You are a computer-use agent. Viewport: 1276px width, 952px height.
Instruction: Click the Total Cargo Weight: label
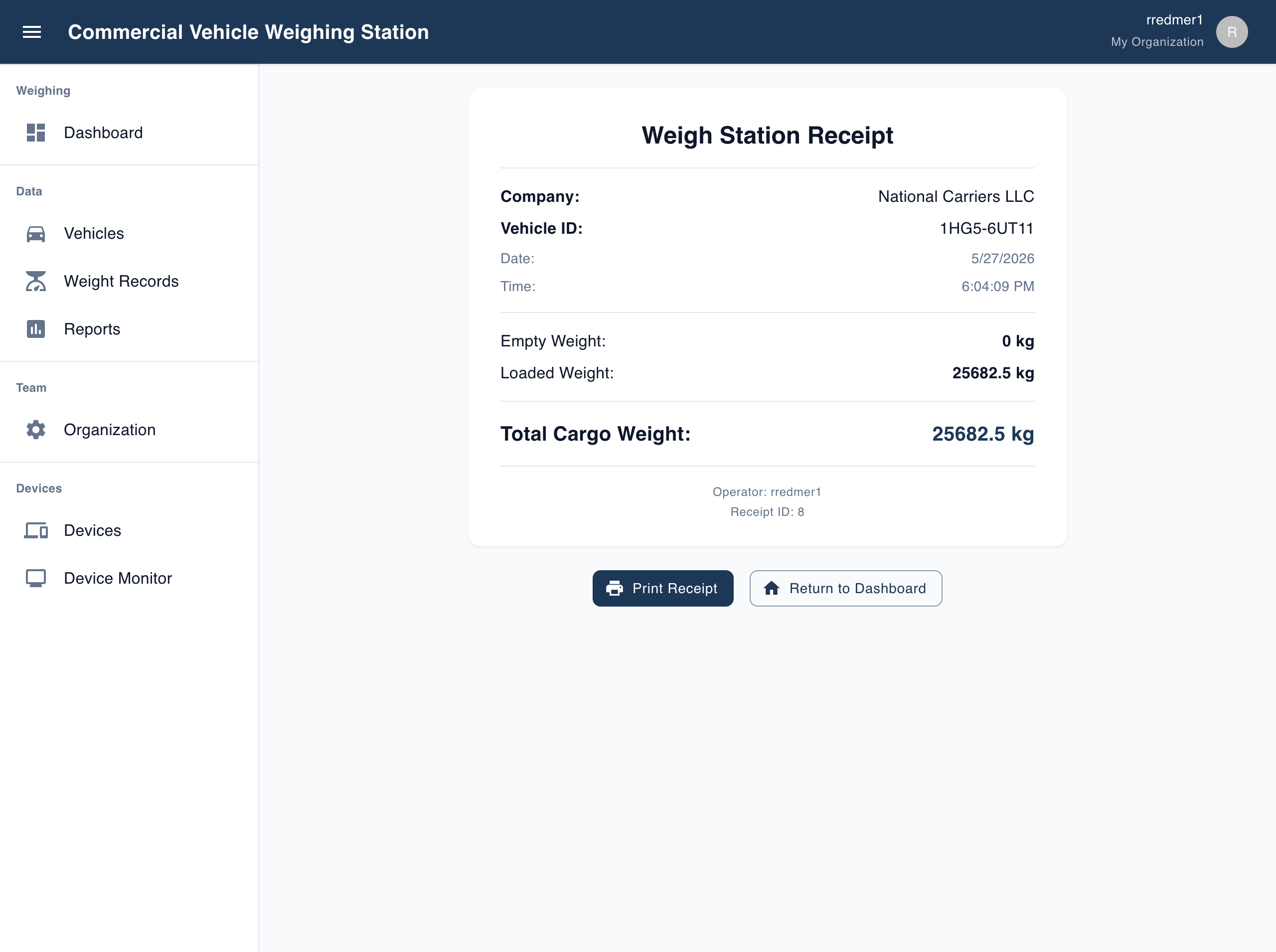(x=595, y=434)
